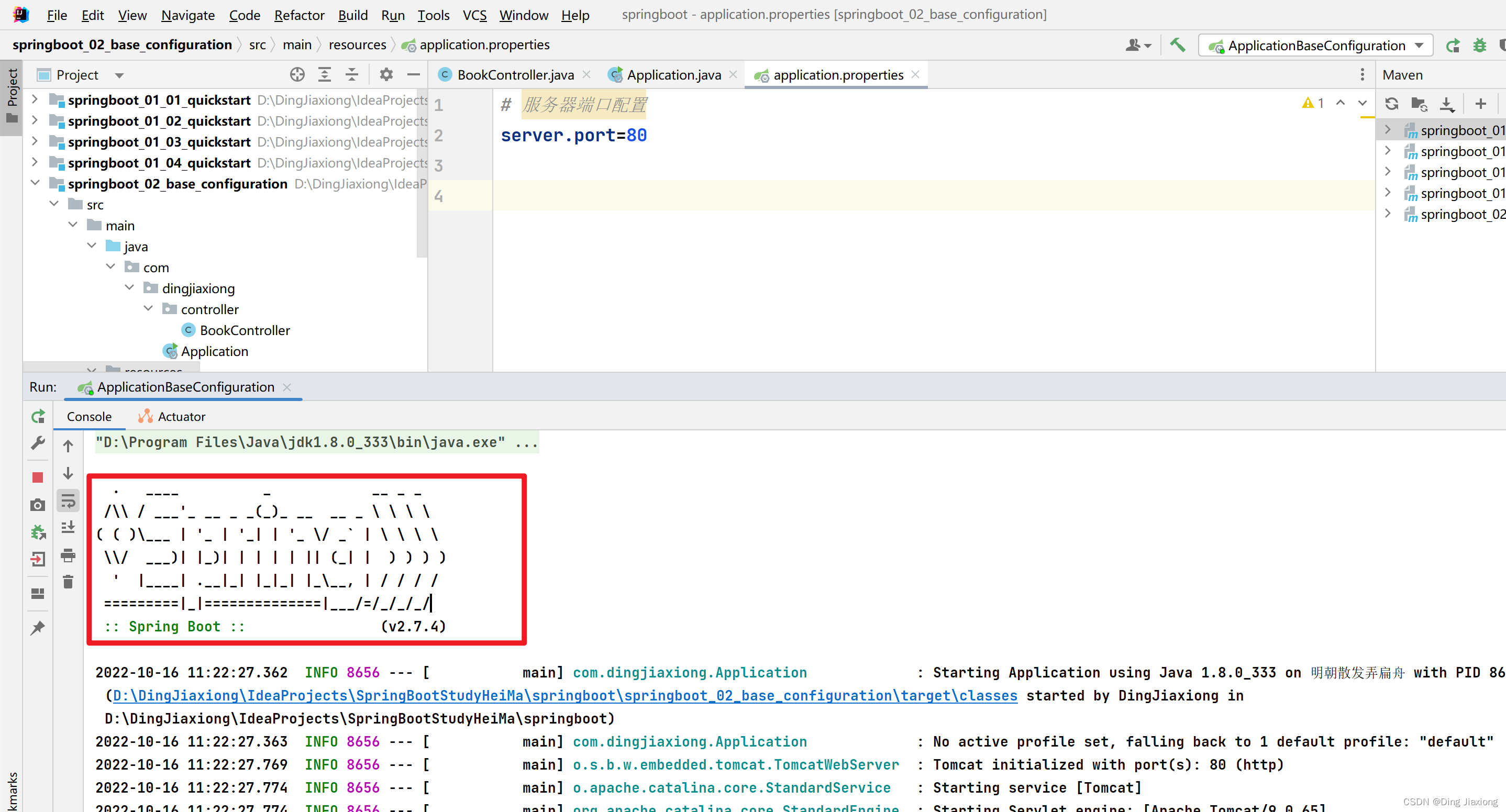
Task: Collapse all in Project panel
Action: tap(351, 75)
